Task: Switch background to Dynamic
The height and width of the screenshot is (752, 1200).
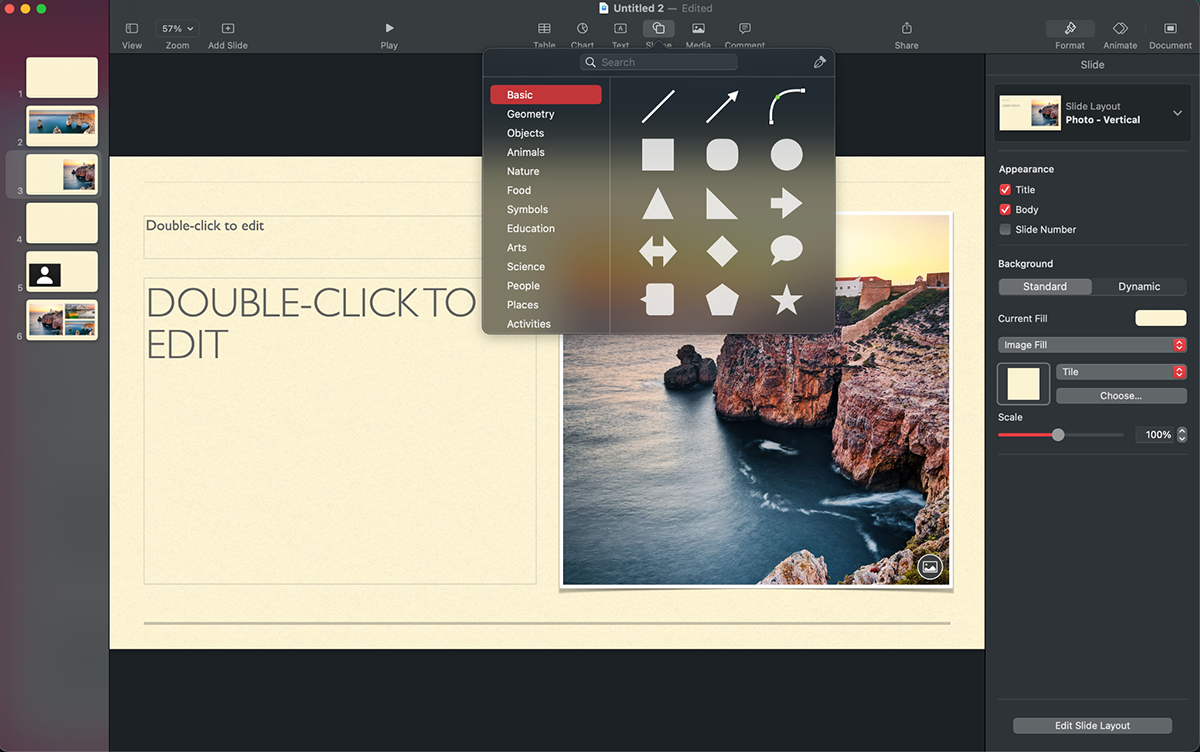Action: point(1139,286)
